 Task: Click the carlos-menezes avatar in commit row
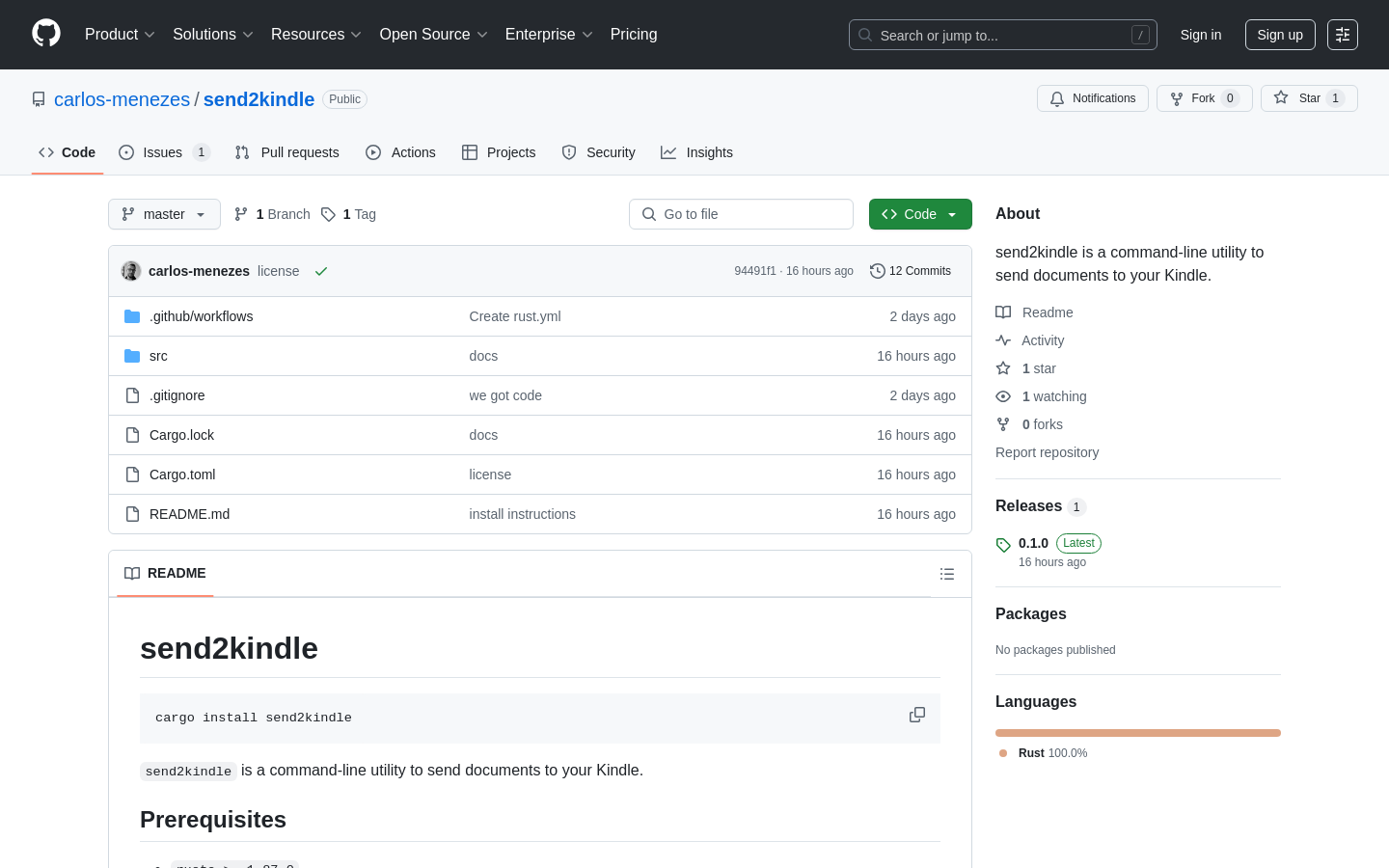(131, 271)
